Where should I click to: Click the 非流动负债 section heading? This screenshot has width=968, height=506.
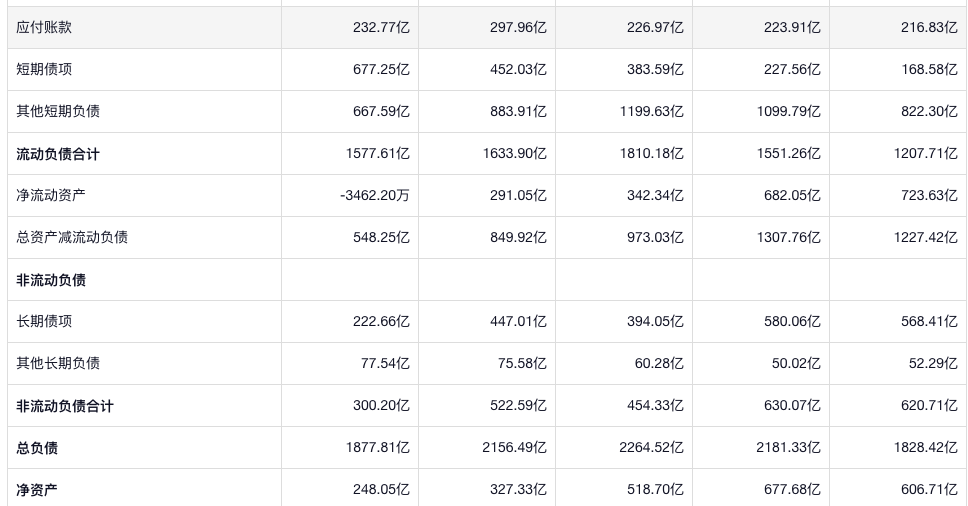51,280
